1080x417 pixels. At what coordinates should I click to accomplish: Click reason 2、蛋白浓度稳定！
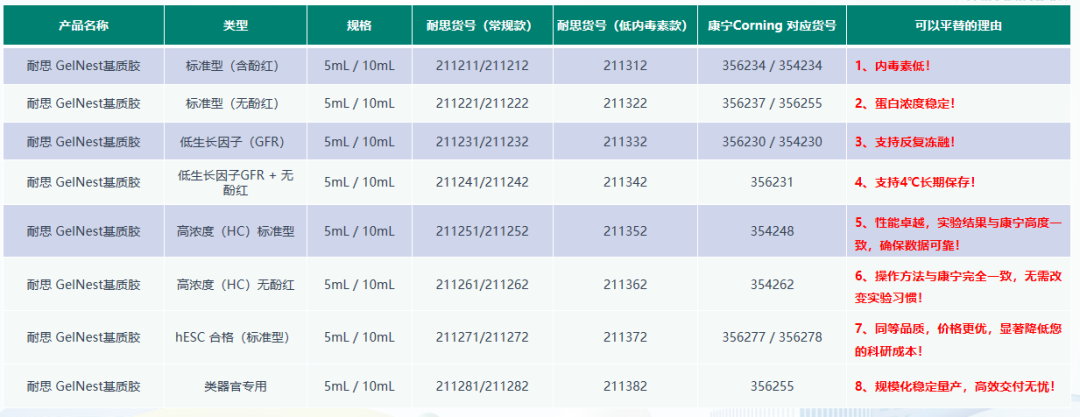(906, 103)
